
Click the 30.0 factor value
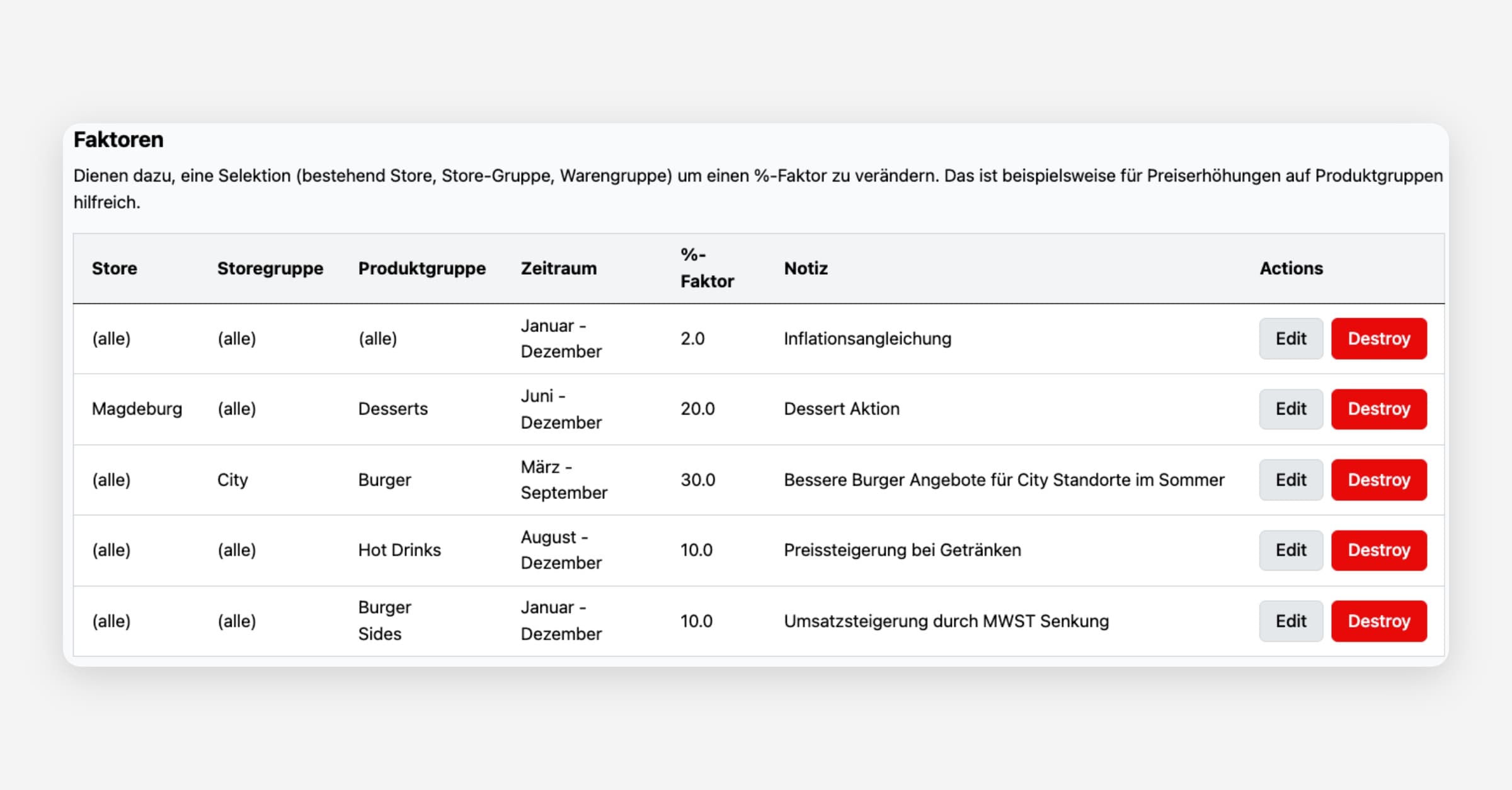tap(697, 480)
